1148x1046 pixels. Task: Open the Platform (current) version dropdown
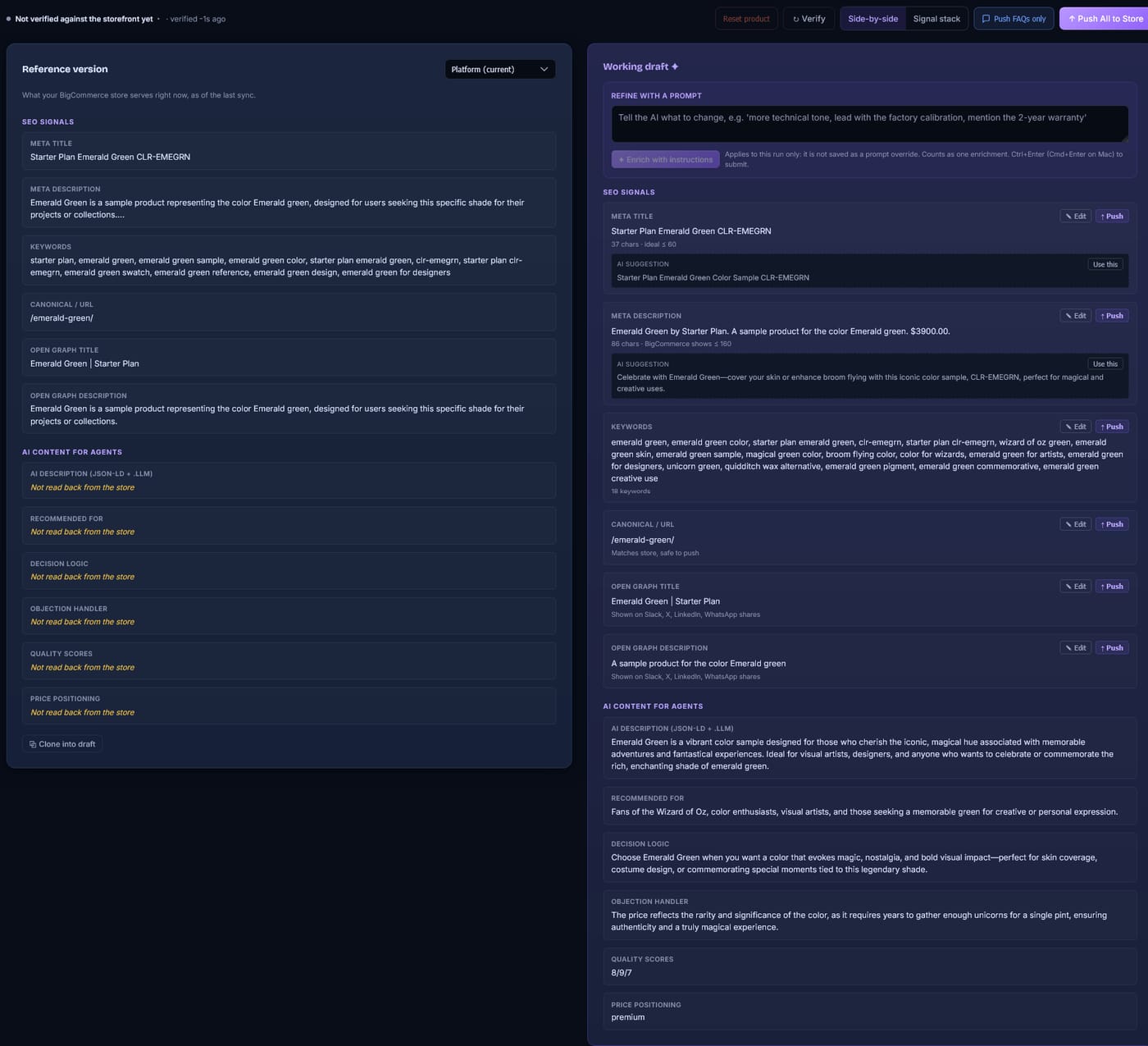499,70
